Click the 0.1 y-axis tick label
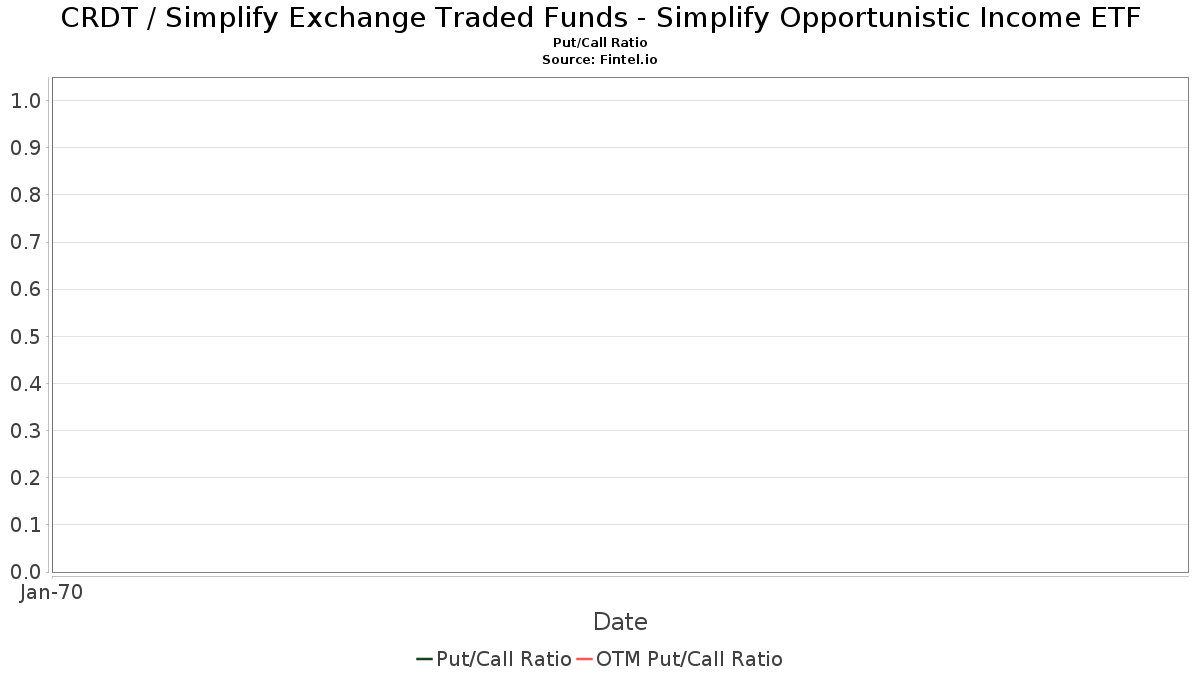 (x=25, y=525)
